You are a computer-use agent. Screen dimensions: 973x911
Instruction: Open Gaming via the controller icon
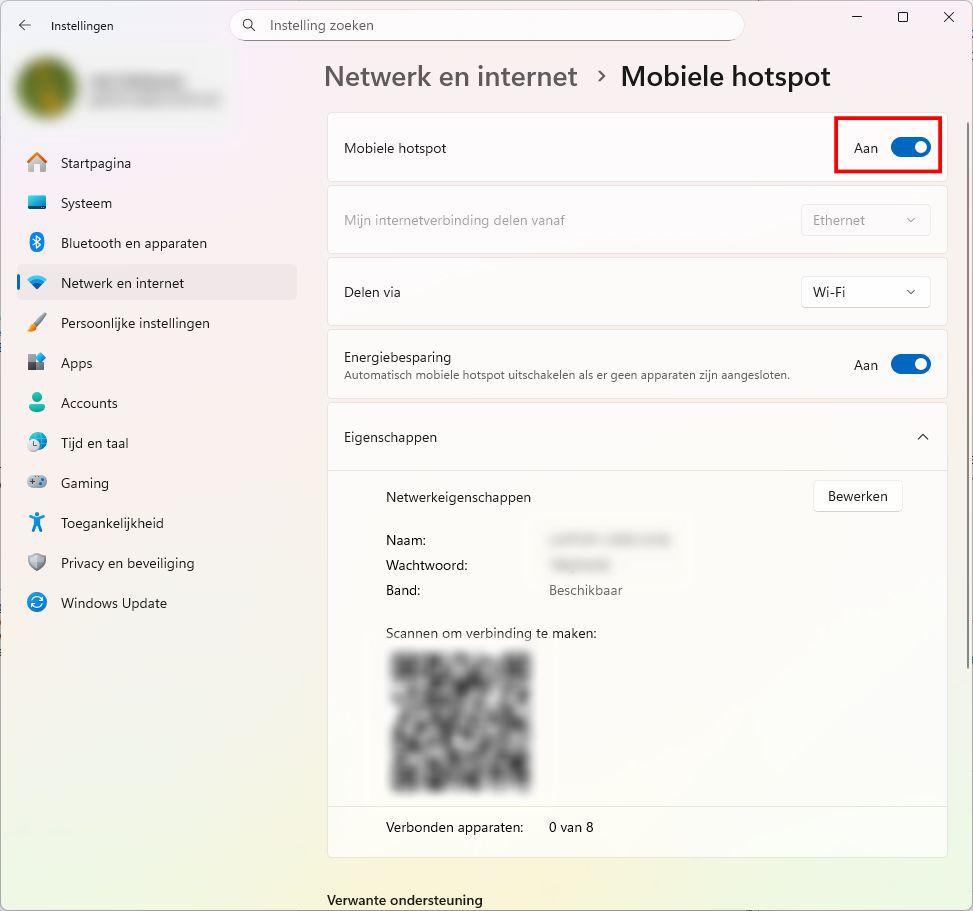pyautogui.click(x=37, y=483)
